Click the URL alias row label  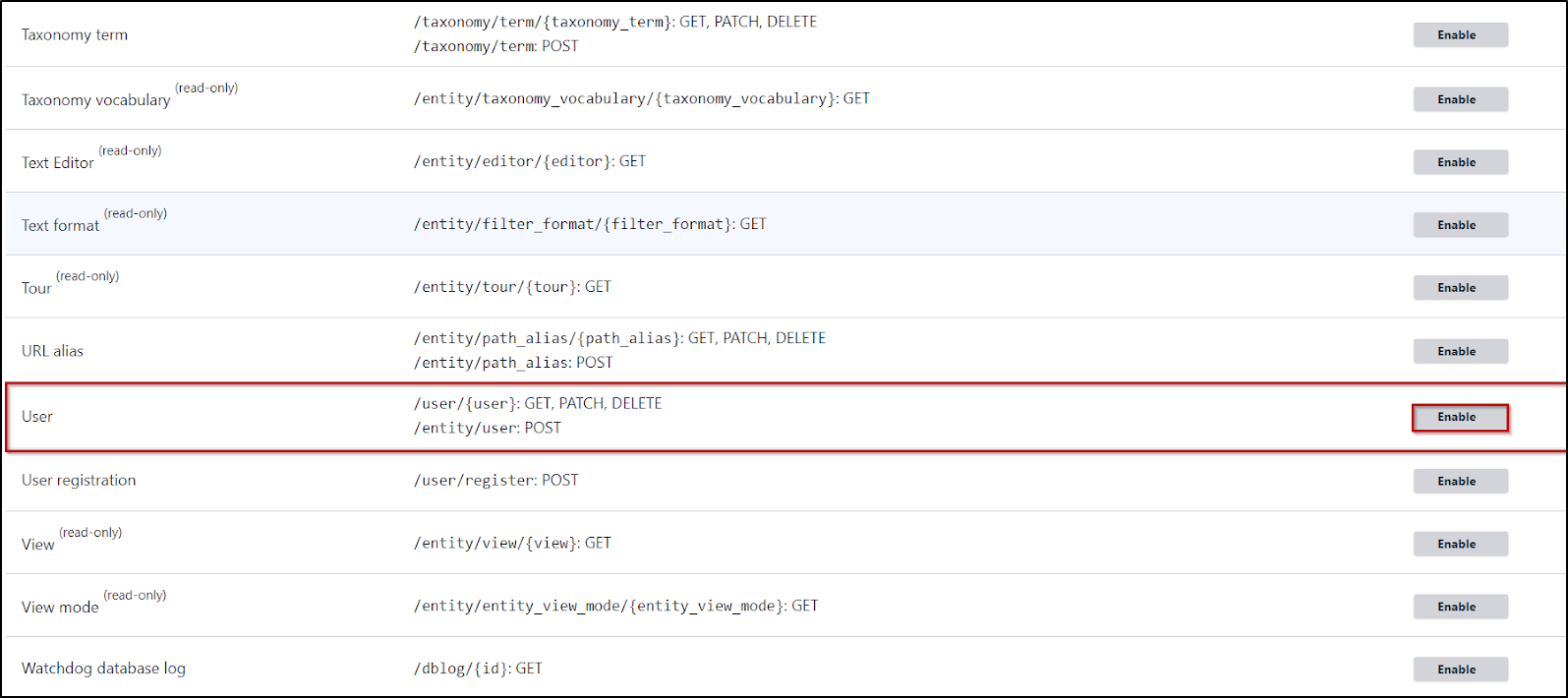(x=53, y=351)
